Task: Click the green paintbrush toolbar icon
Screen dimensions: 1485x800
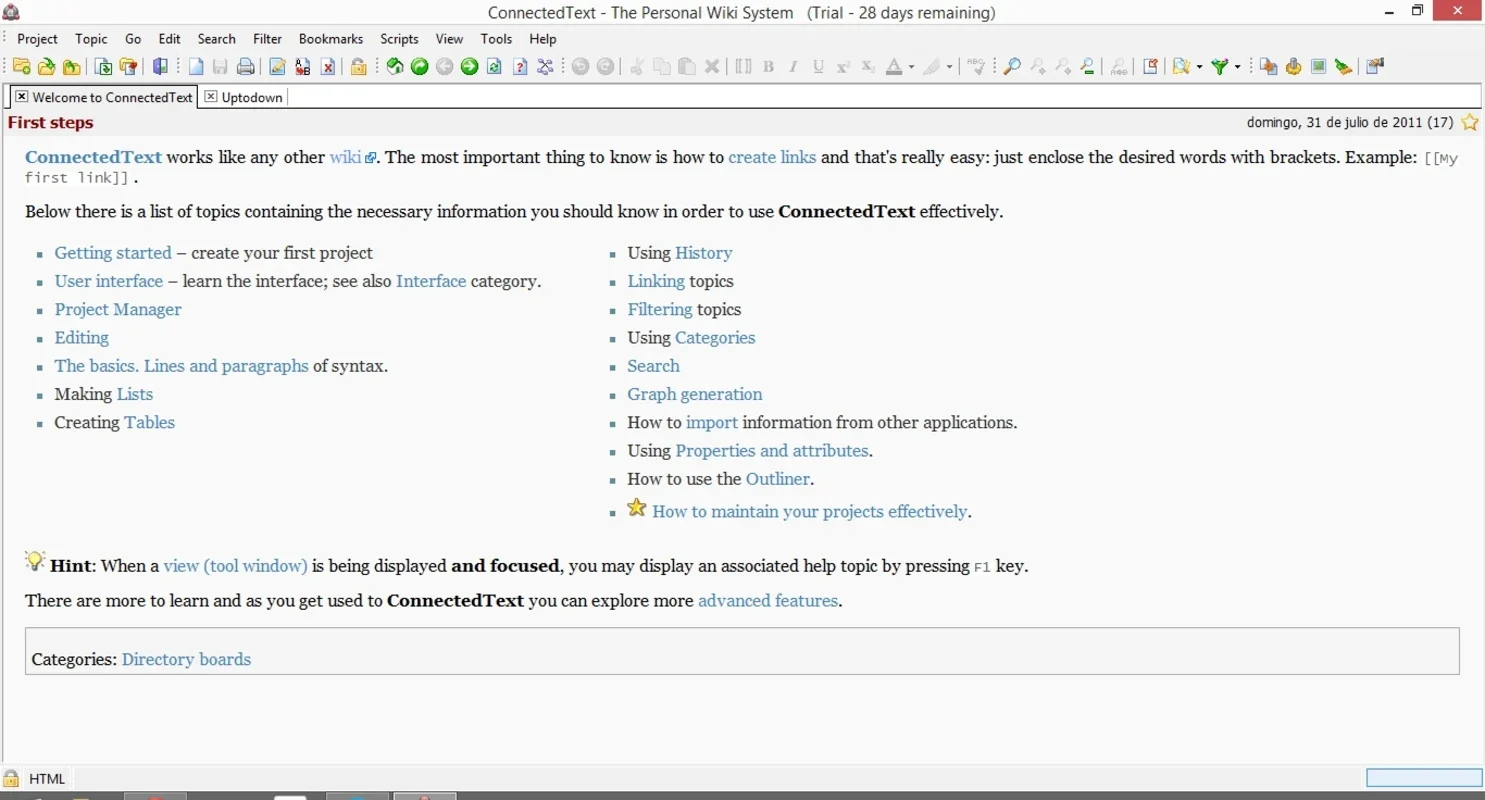Action: 1343,67
